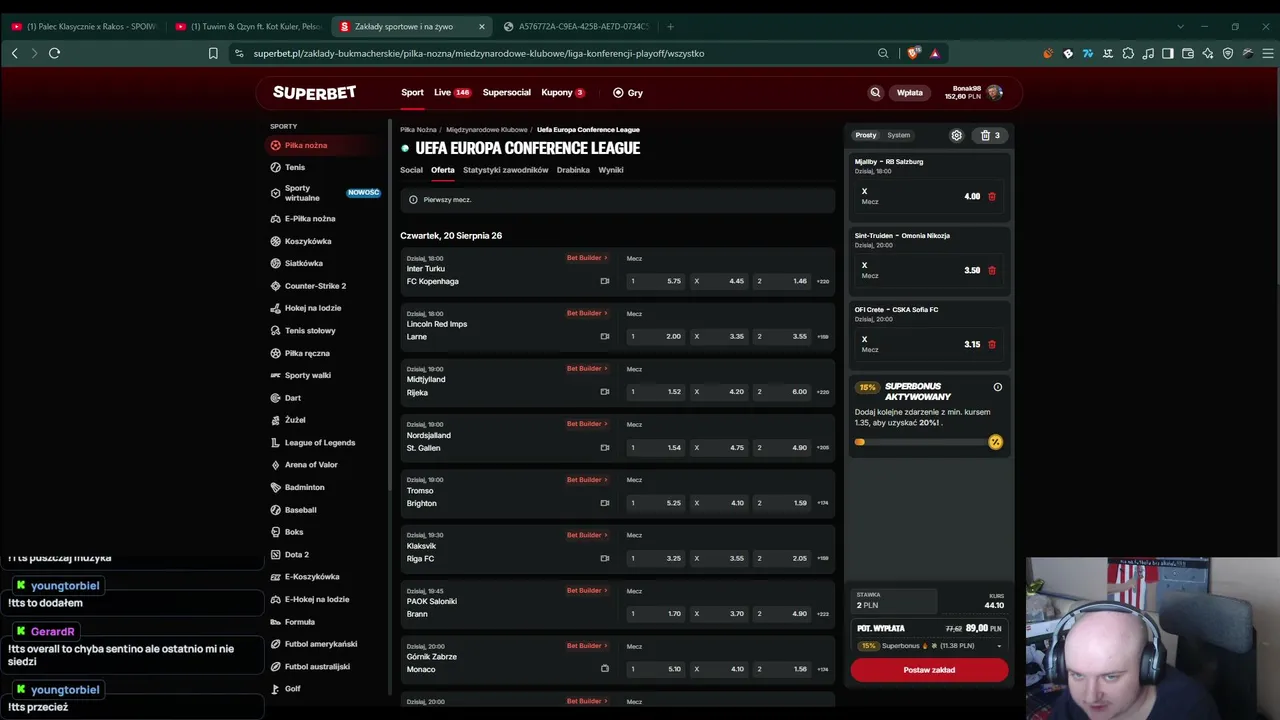Image resolution: width=1280 pixels, height=720 pixels.
Task: Click the Wpłata deposit button
Action: tap(910, 92)
